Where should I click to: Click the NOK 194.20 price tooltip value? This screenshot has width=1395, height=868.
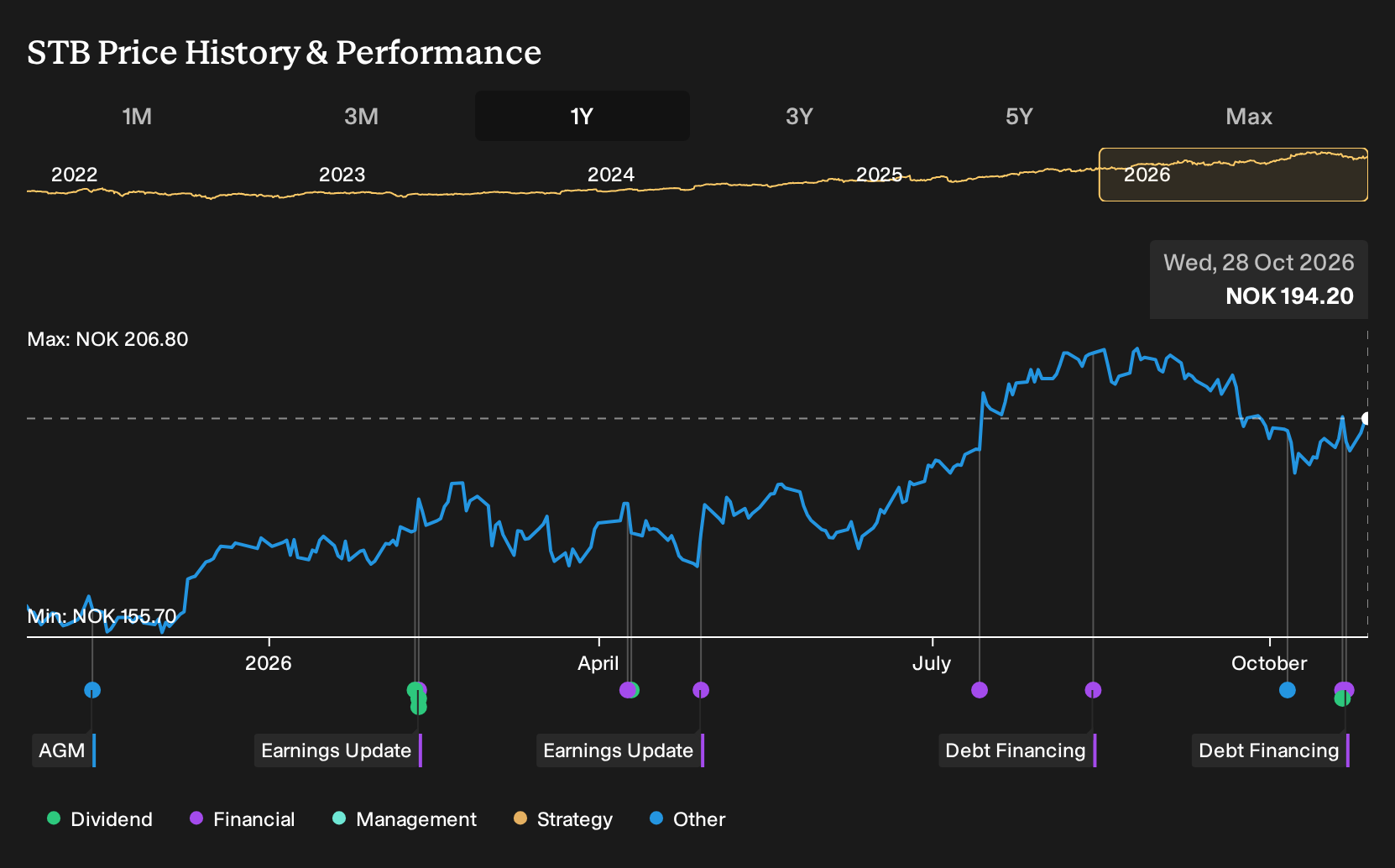point(1290,296)
